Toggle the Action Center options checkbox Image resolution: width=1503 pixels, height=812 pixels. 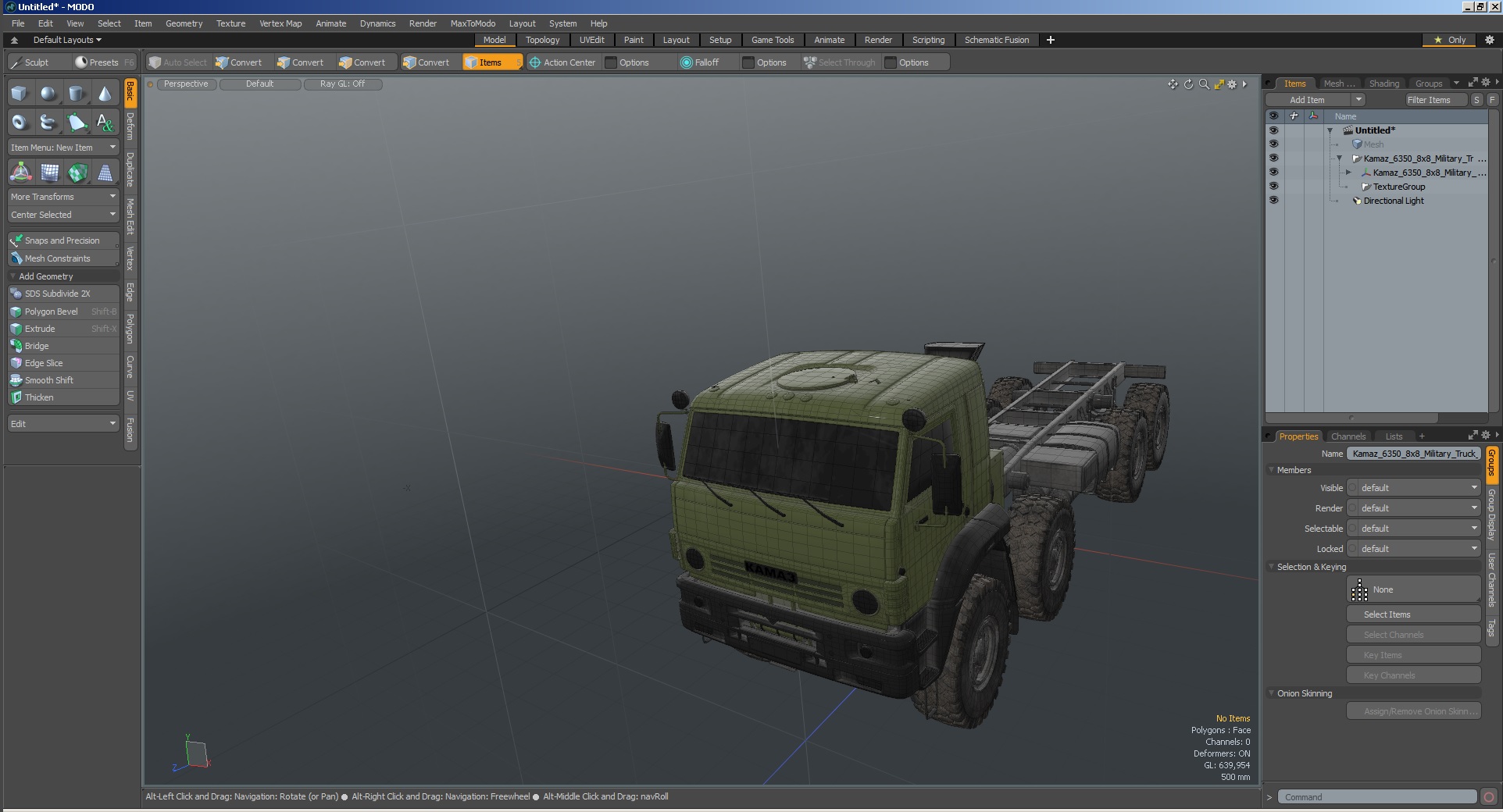611,62
